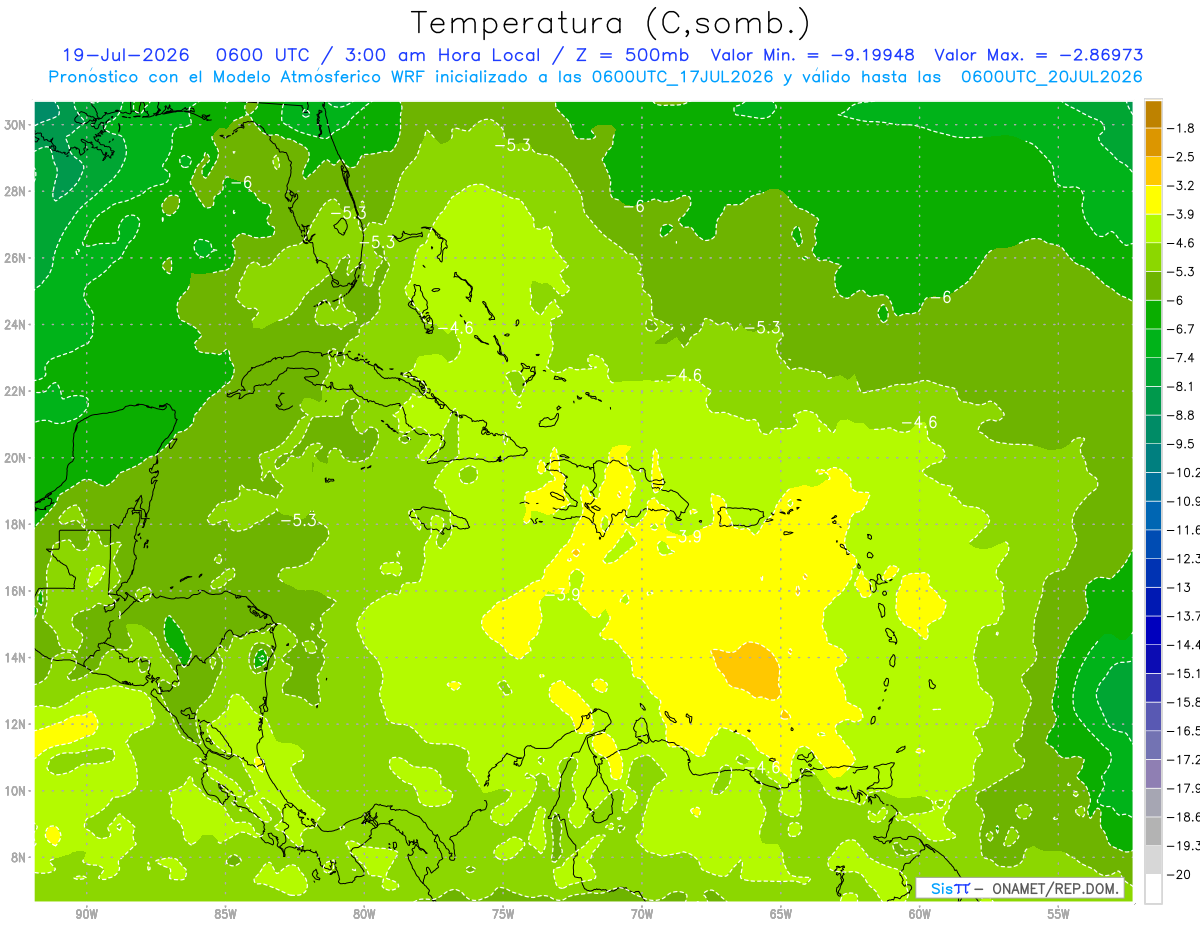Screen dimensions: 1200x927
Task: Select initialization stamp "0600UTC_17JUL2026"
Action: point(682,77)
